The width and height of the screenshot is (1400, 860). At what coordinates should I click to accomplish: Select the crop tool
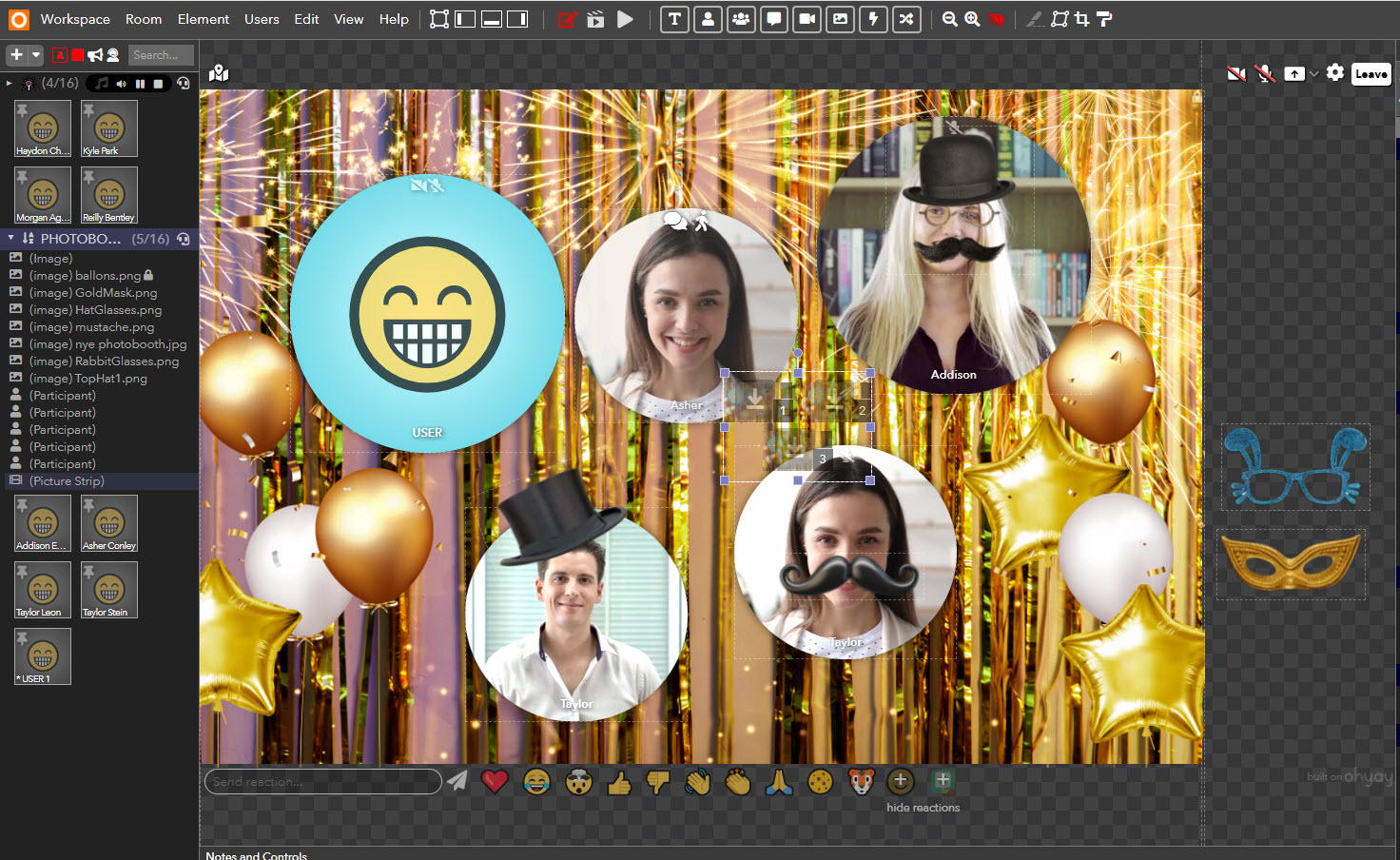(x=1082, y=19)
